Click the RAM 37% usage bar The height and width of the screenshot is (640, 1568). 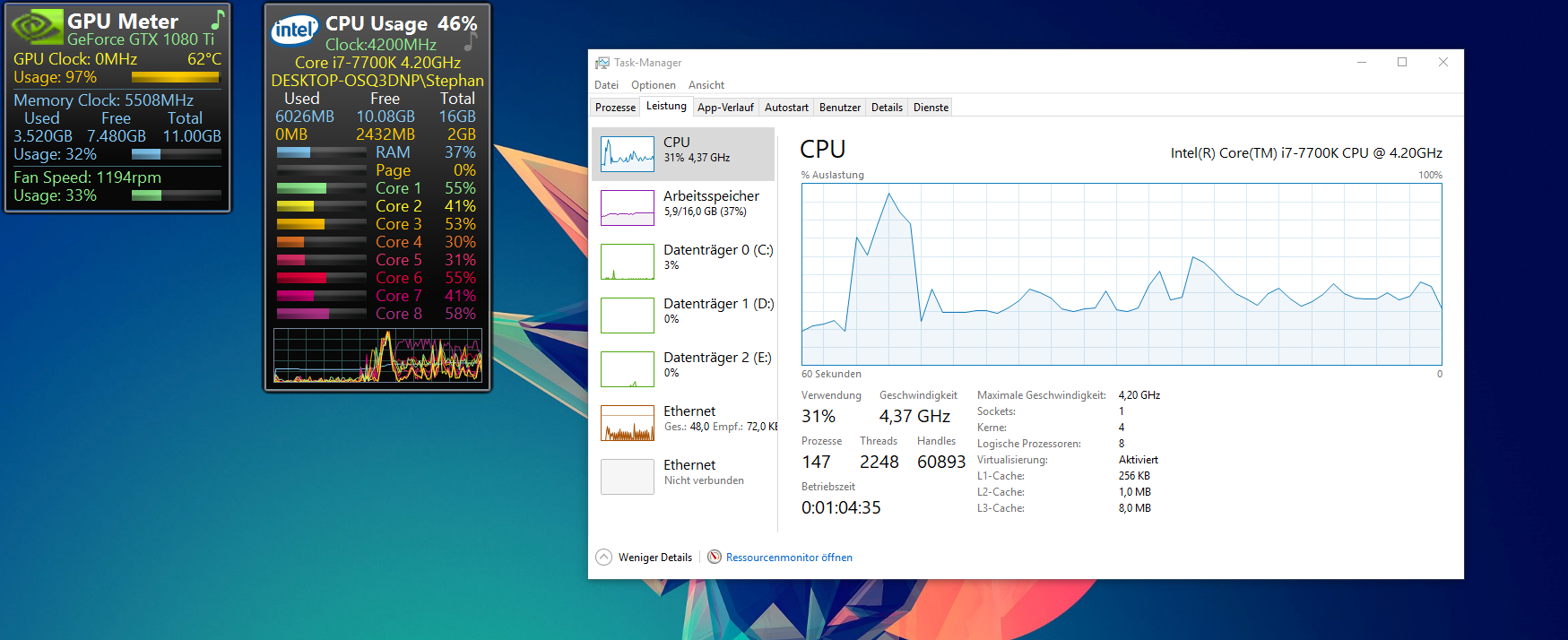click(322, 152)
